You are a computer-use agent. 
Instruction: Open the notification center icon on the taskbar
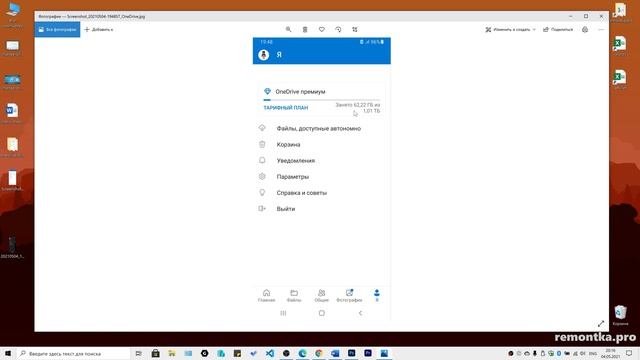coord(629,353)
